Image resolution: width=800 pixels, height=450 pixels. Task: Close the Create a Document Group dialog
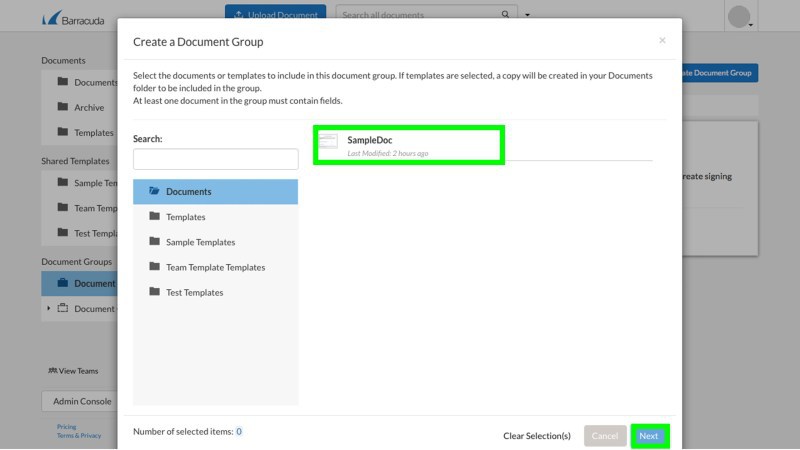tap(662, 41)
